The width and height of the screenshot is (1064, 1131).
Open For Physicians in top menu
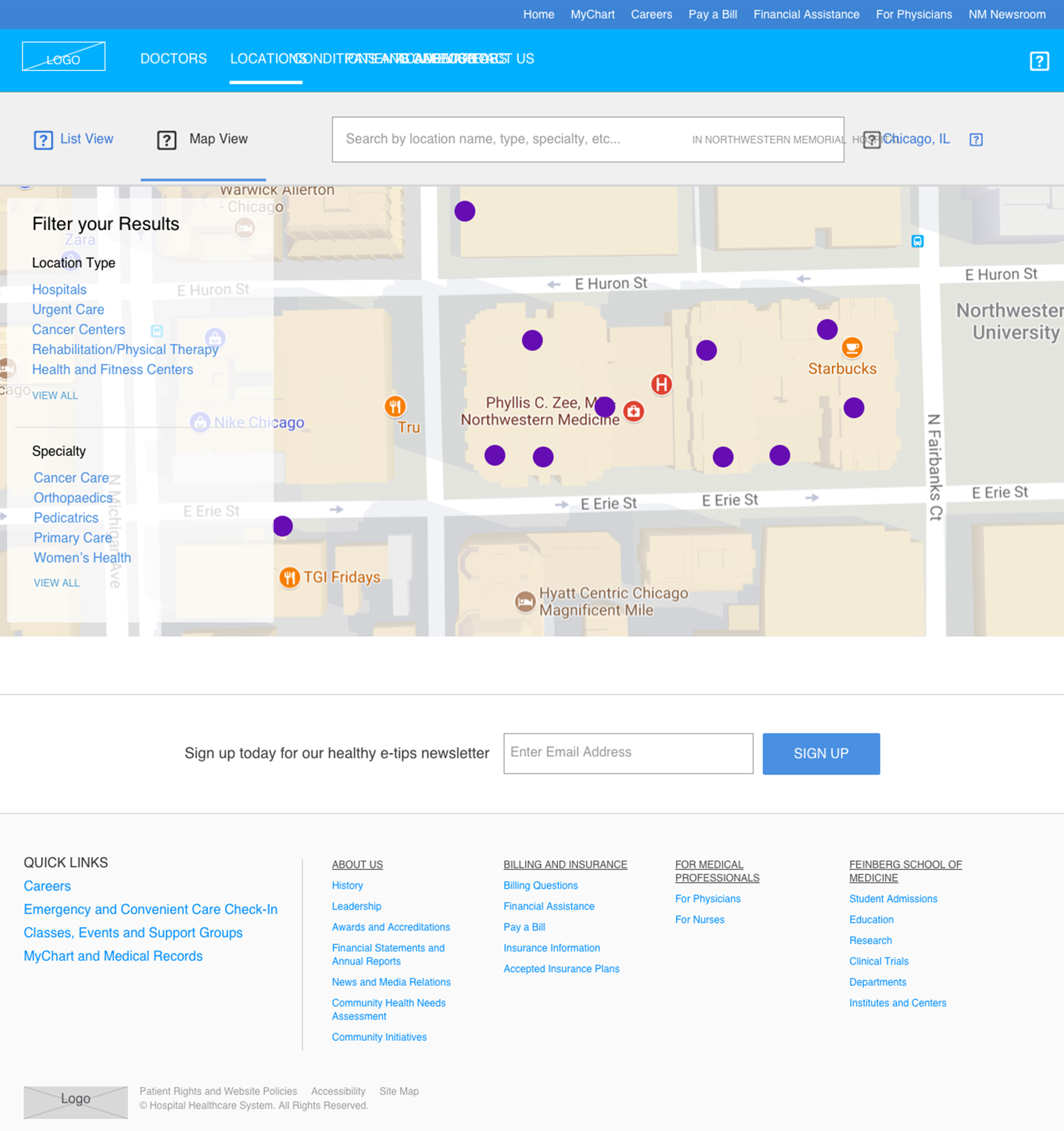tap(914, 14)
